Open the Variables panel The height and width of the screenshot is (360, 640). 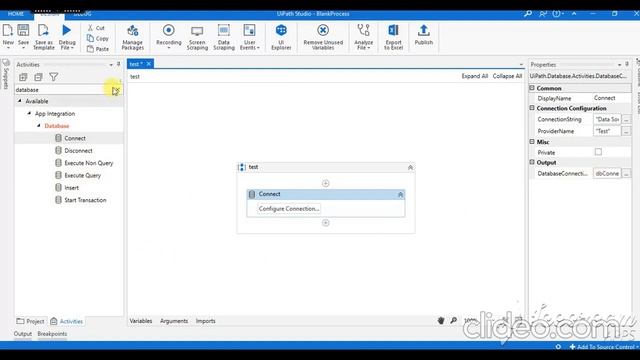point(141,321)
